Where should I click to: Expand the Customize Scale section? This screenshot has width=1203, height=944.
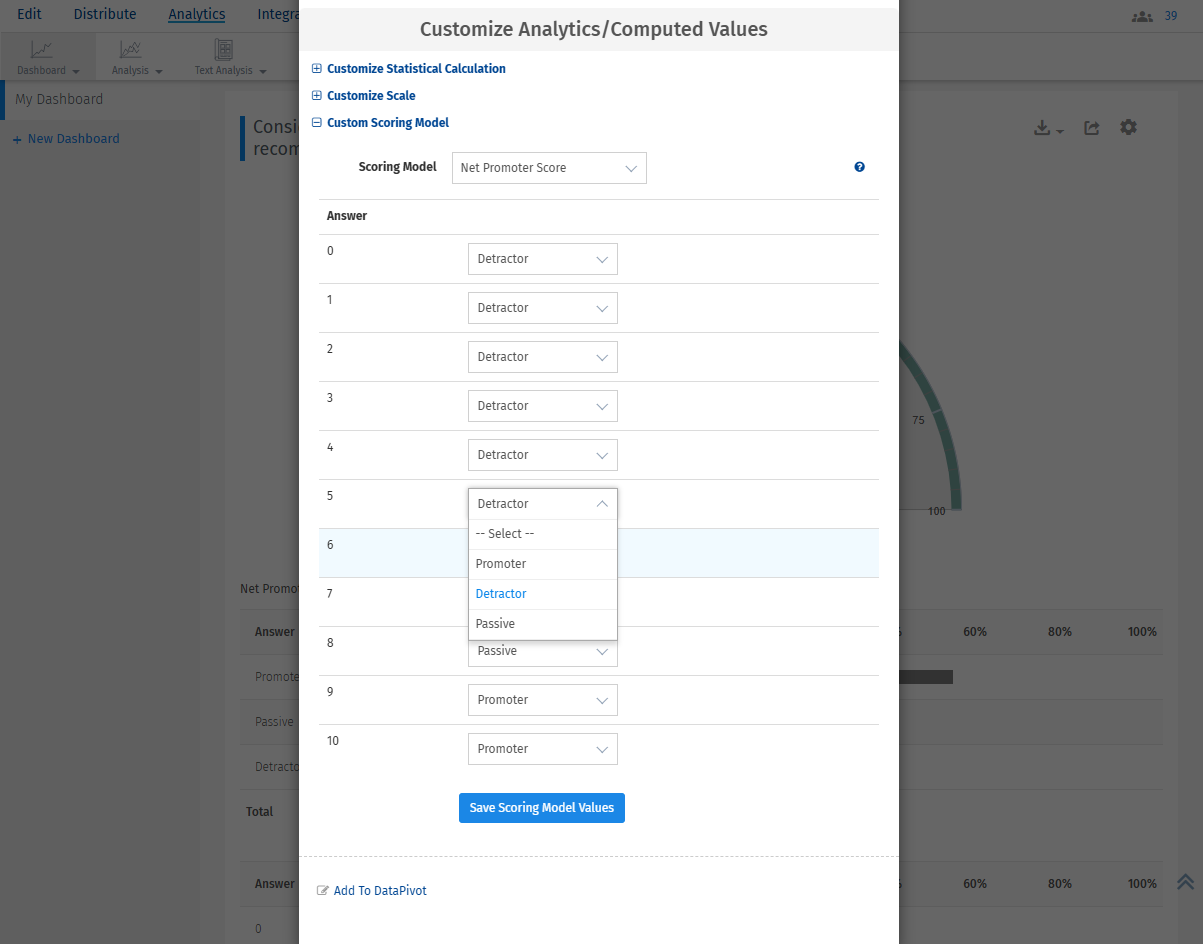point(370,96)
